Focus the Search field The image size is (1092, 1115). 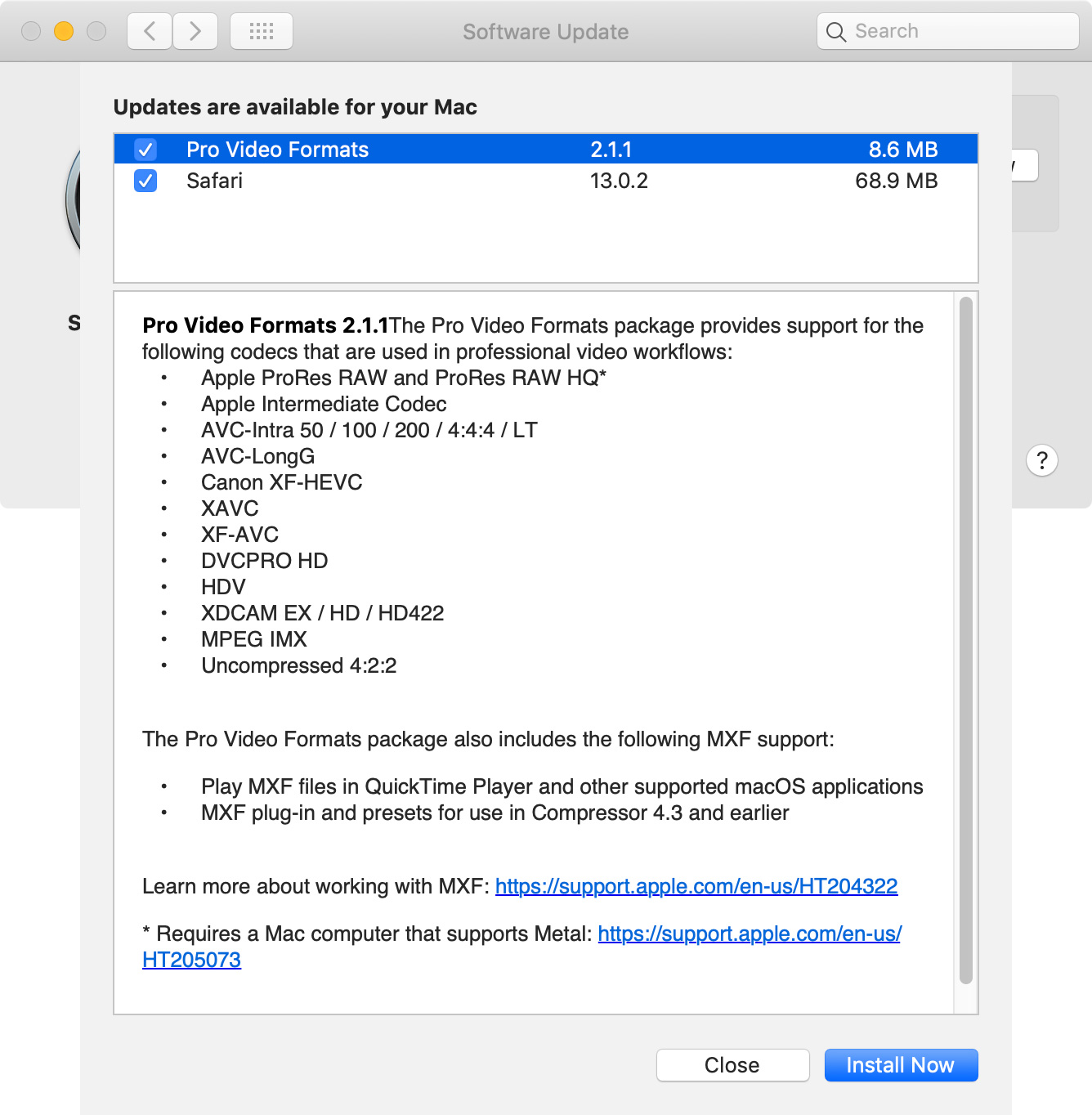[948, 31]
